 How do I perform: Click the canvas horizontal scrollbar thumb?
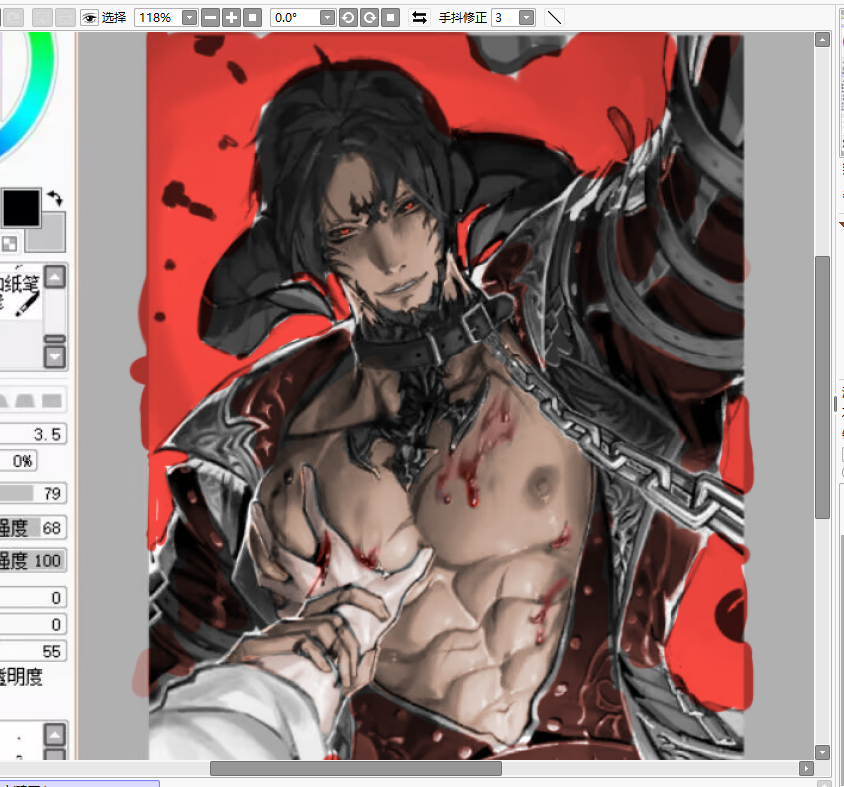click(356, 768)
